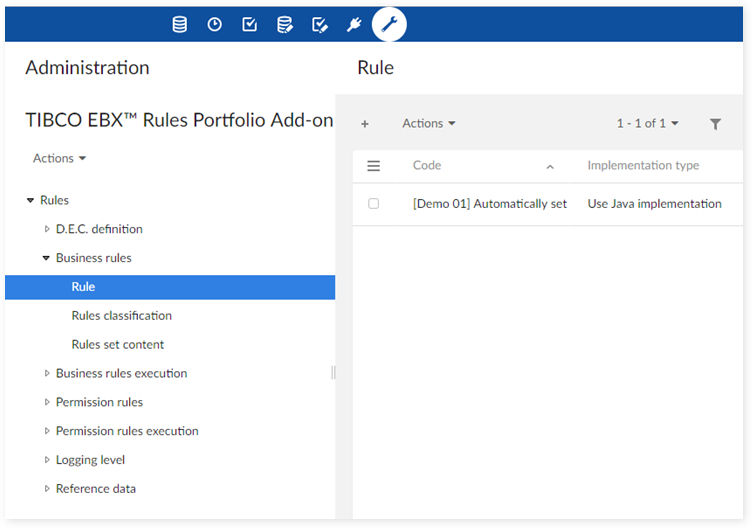This screenshot has height=528, width=752.
Task: Click the Reference data tree label
Action: (x=96, y=488)
